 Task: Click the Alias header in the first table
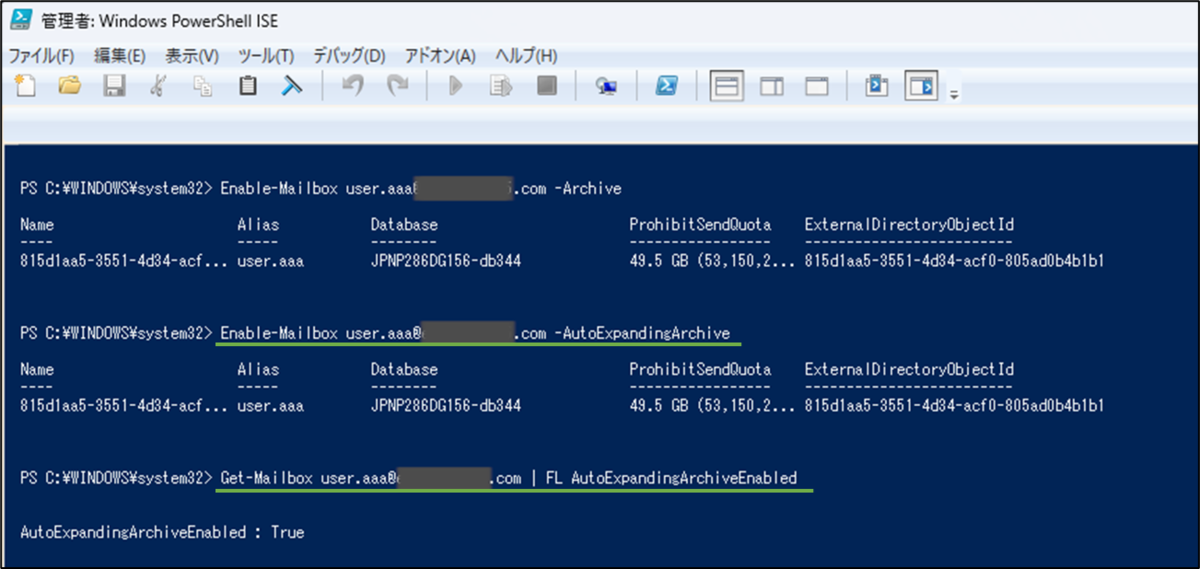point(258,225)
